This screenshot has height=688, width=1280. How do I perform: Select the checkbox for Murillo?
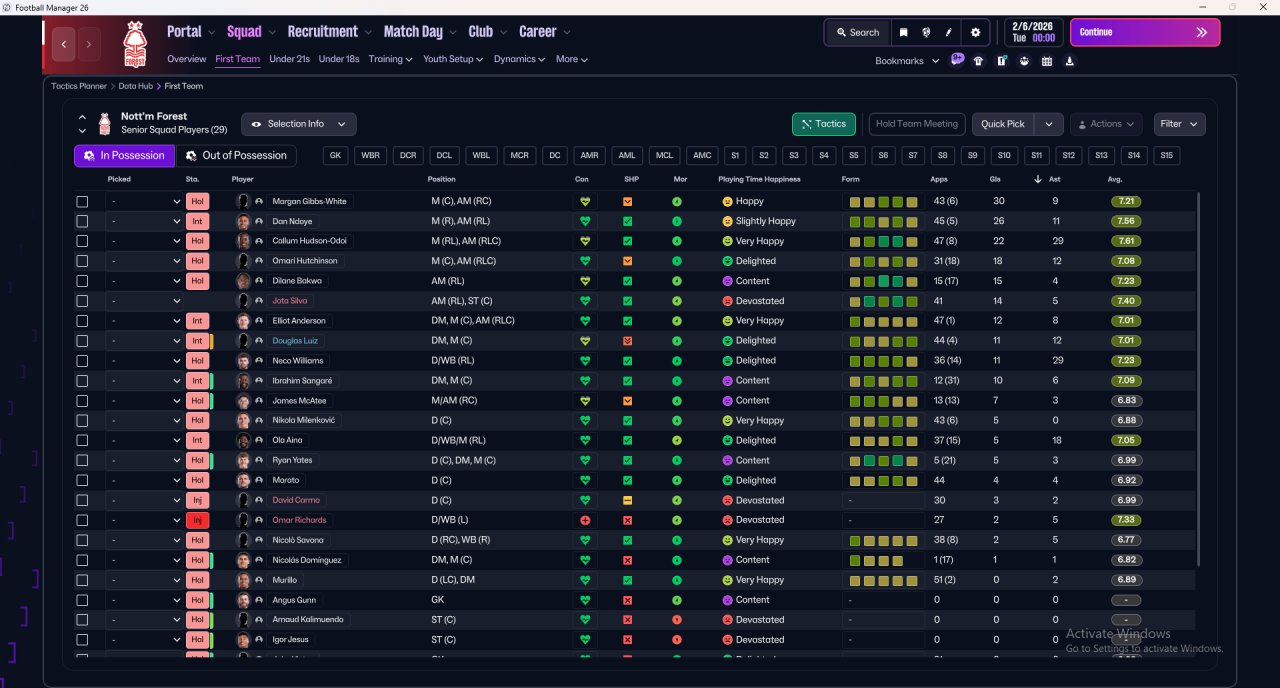pos(82,580)
